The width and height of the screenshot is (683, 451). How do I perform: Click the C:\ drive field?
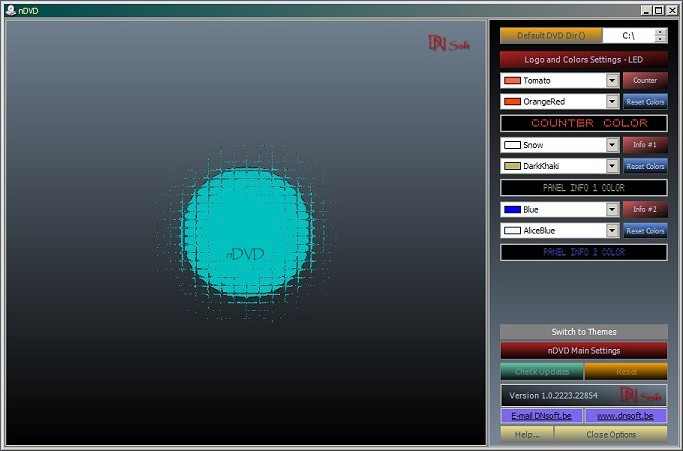point(629,36)
